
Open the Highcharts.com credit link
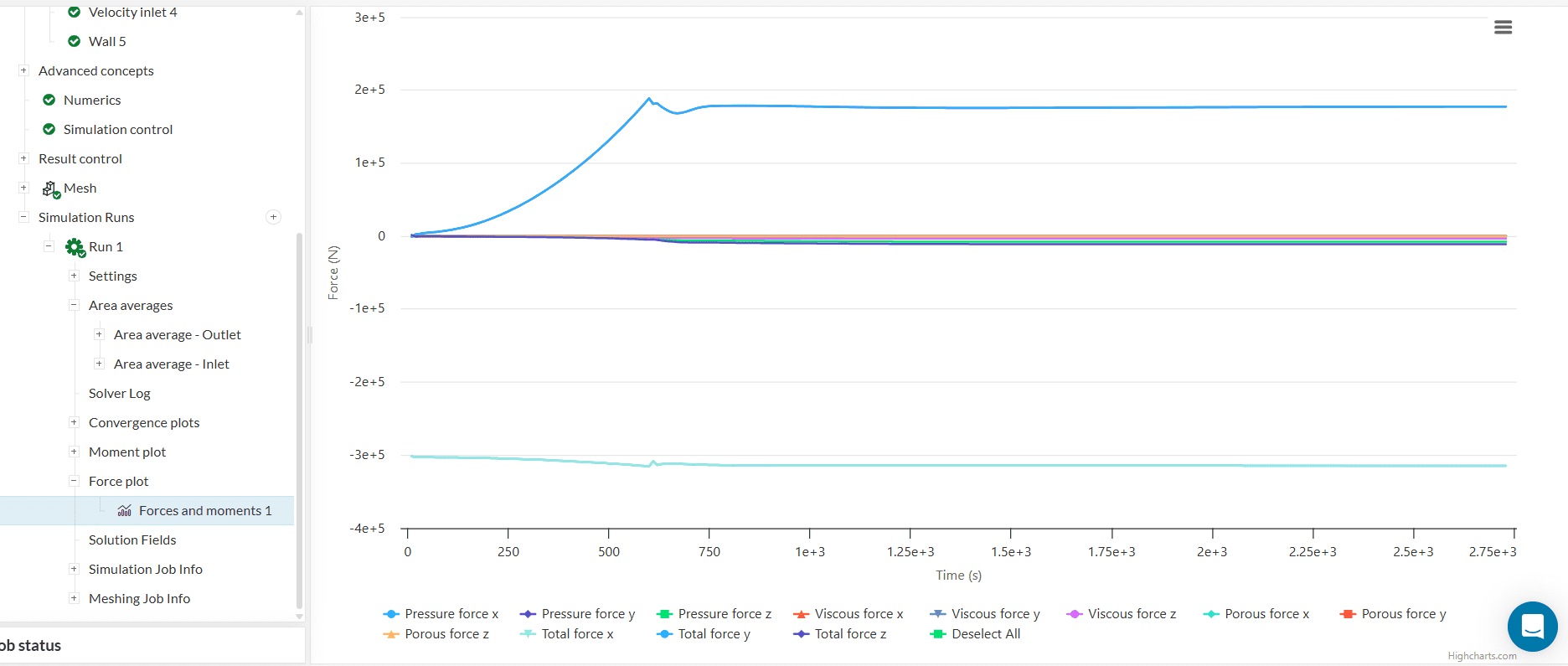click(x=1482, y=656)
